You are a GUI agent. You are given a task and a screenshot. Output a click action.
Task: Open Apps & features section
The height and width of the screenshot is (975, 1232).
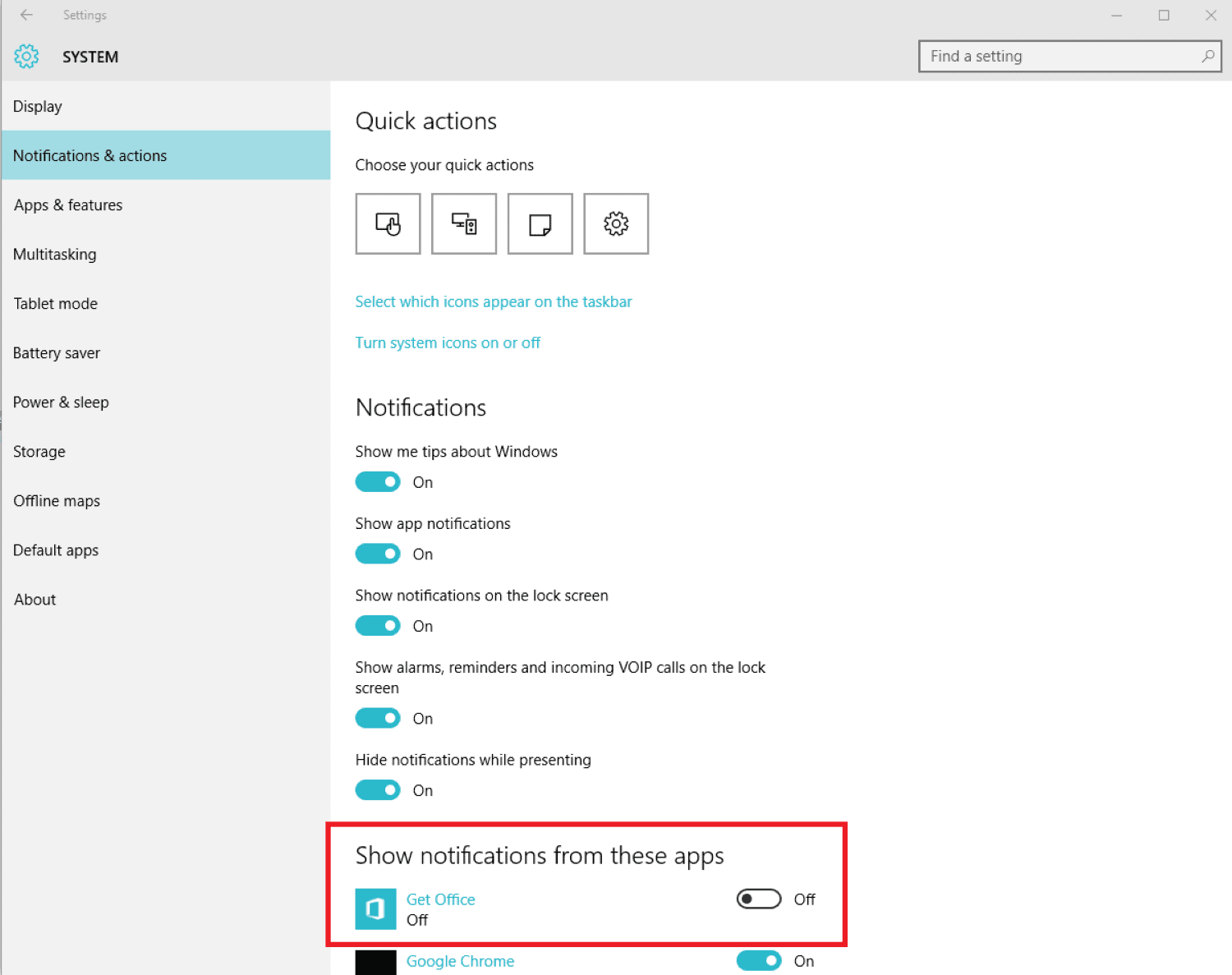(x=166, y=205)
